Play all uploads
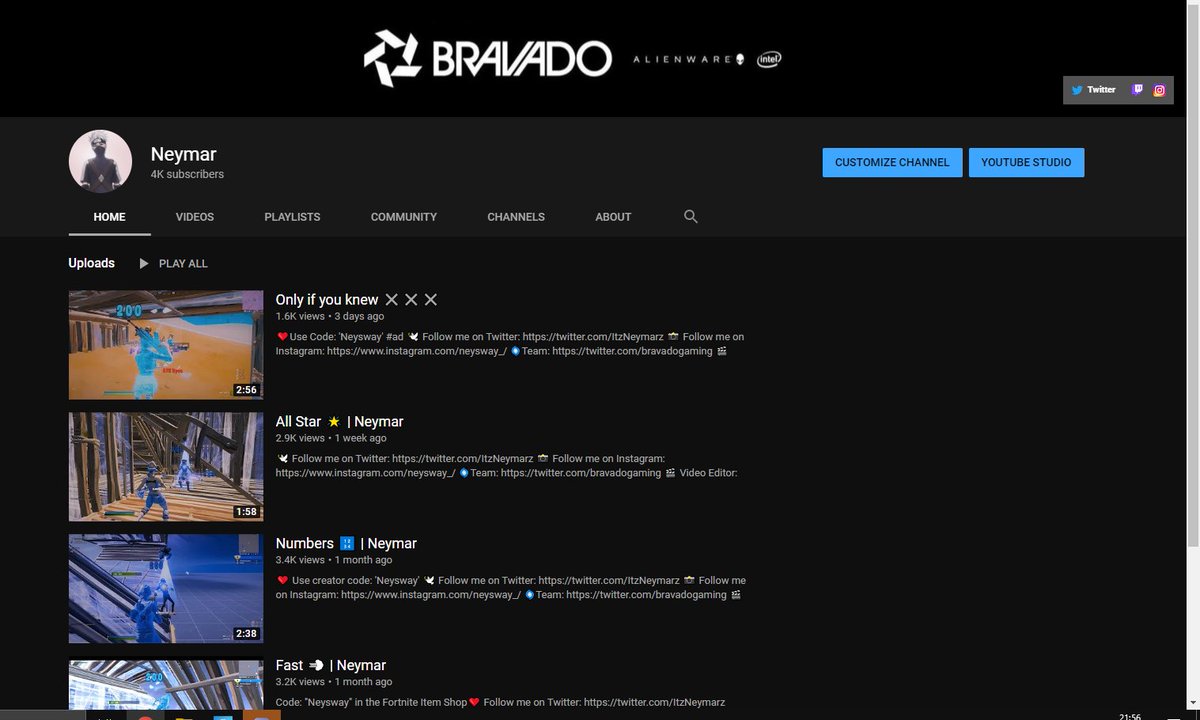 pos(173,264)
